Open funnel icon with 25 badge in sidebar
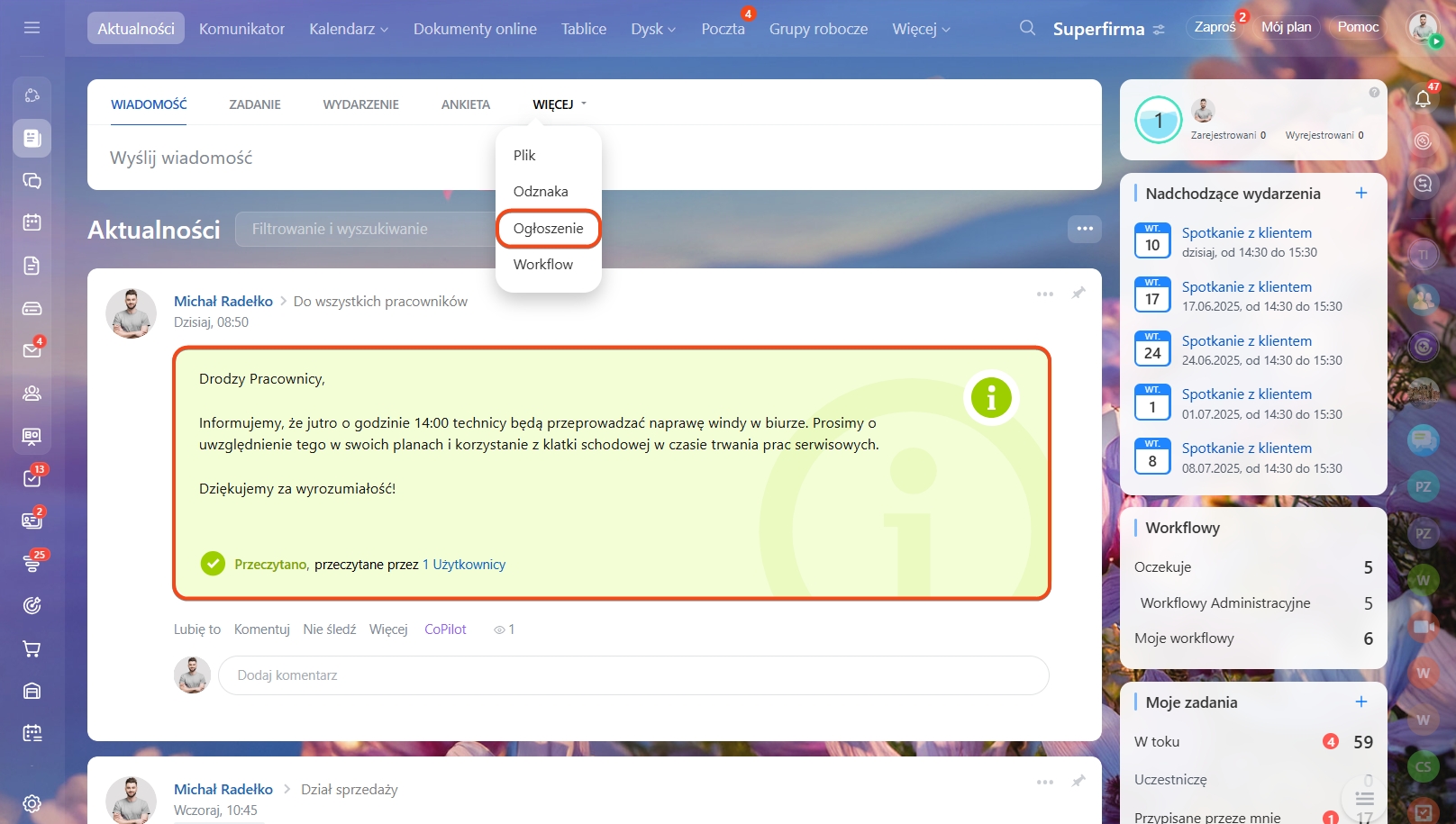 pyautogui.click(x=32, y=564)
